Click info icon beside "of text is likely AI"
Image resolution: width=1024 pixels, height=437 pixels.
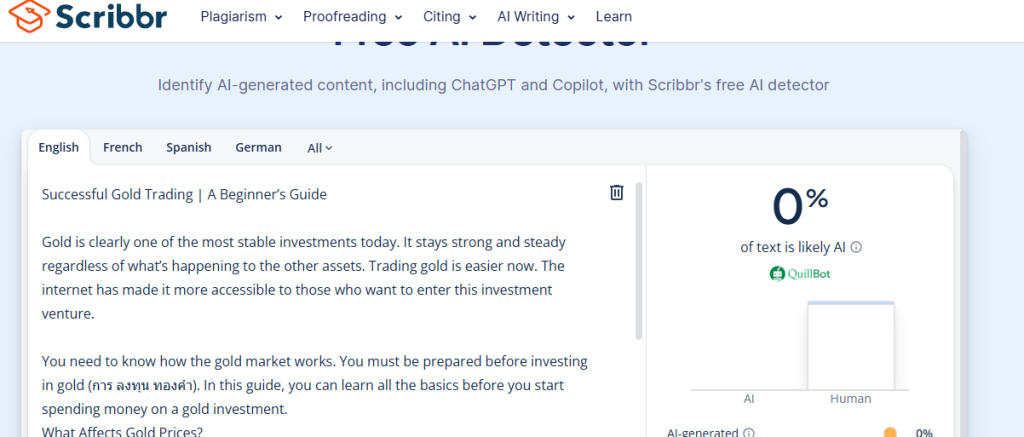click(x=856, y=247)
